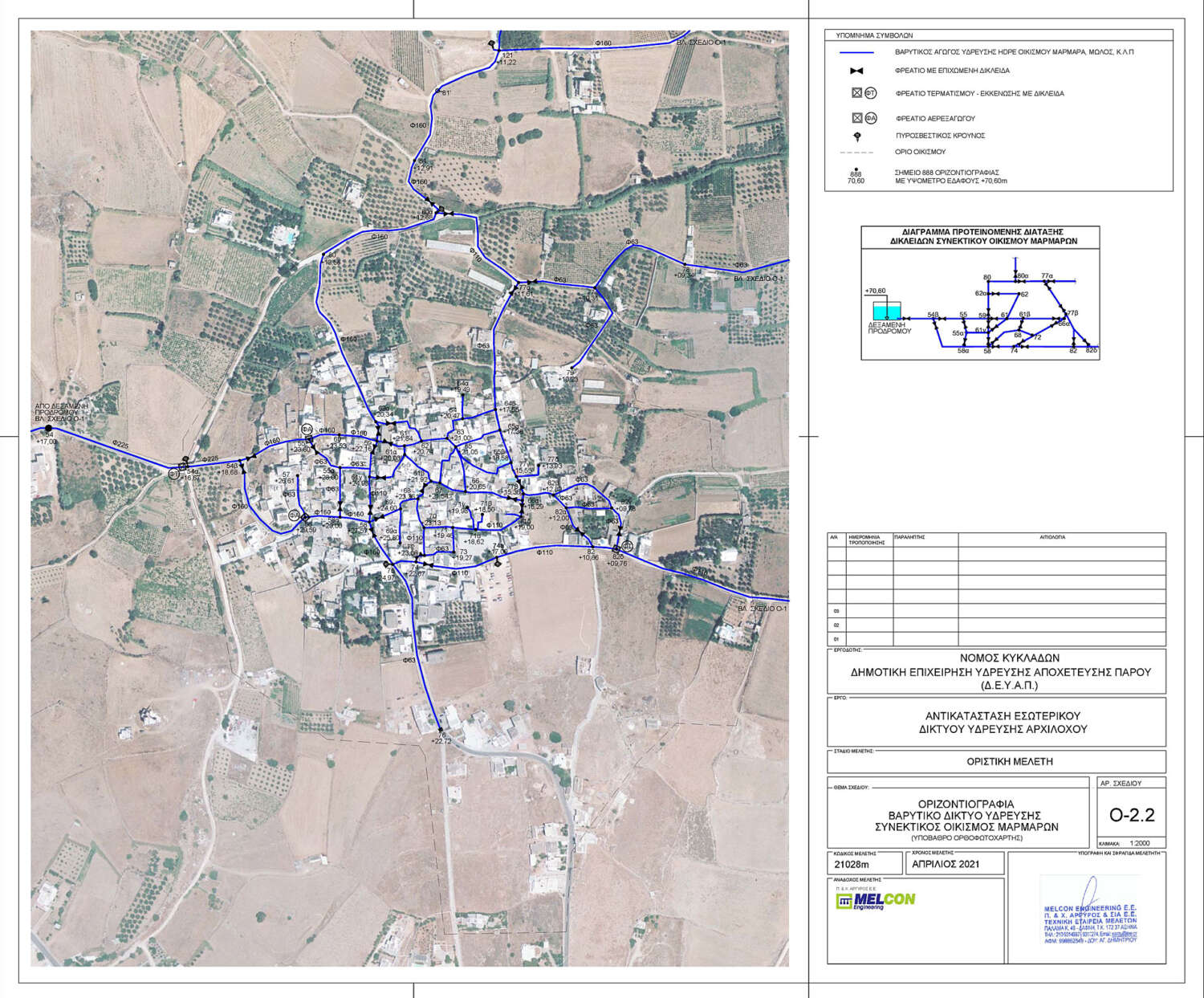Click the 'ΠΑΡΑΛΗΠΤΗΣ' revision table header
Screen dimensions: 1204x998
[x=909, y=537]
